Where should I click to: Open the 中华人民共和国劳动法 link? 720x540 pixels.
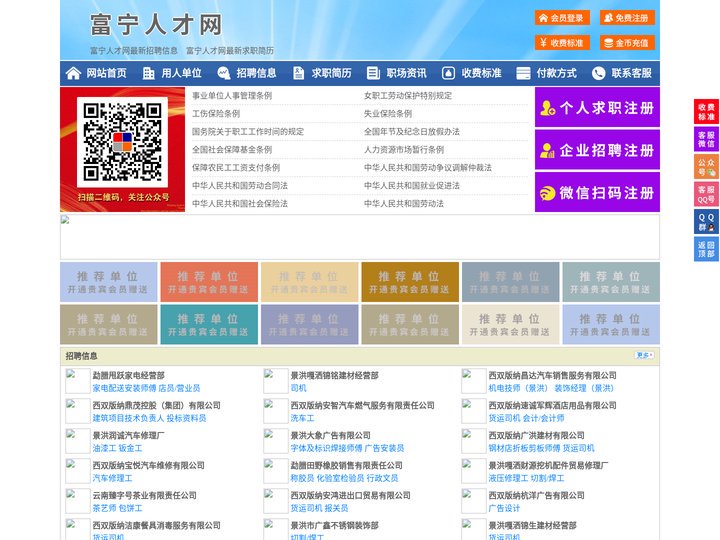[x=404, y=203]
